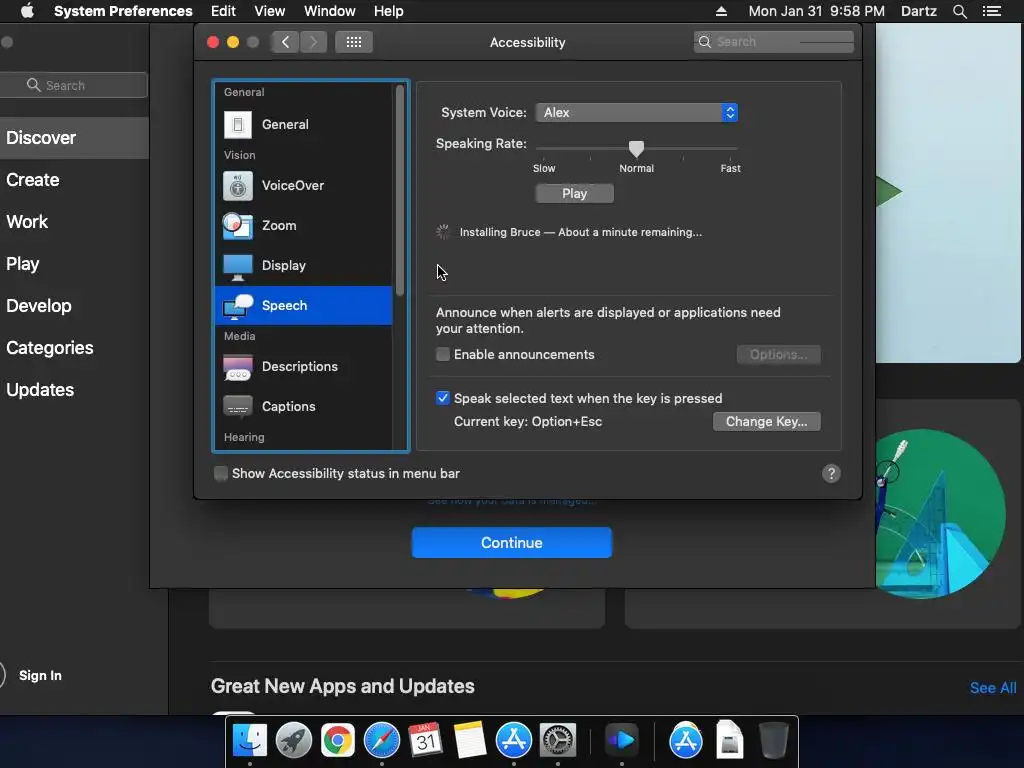Click Installing Bruce status text
Image resolution: width=1024 pixels, height=768 pixels.
pyautogui.click(x=581, y=232)
